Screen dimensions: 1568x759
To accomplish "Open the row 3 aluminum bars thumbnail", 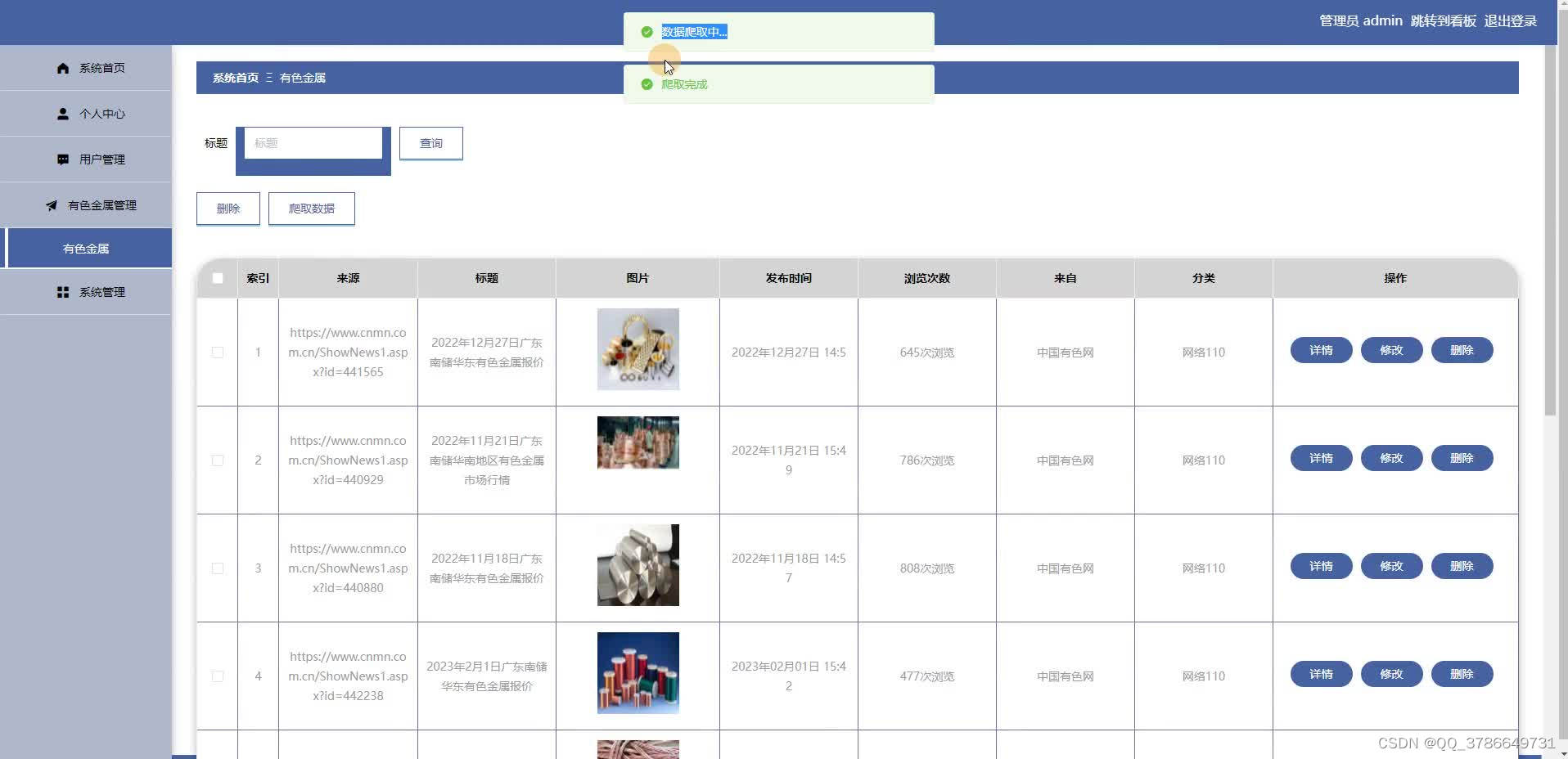I will click(x=638, y=565).
